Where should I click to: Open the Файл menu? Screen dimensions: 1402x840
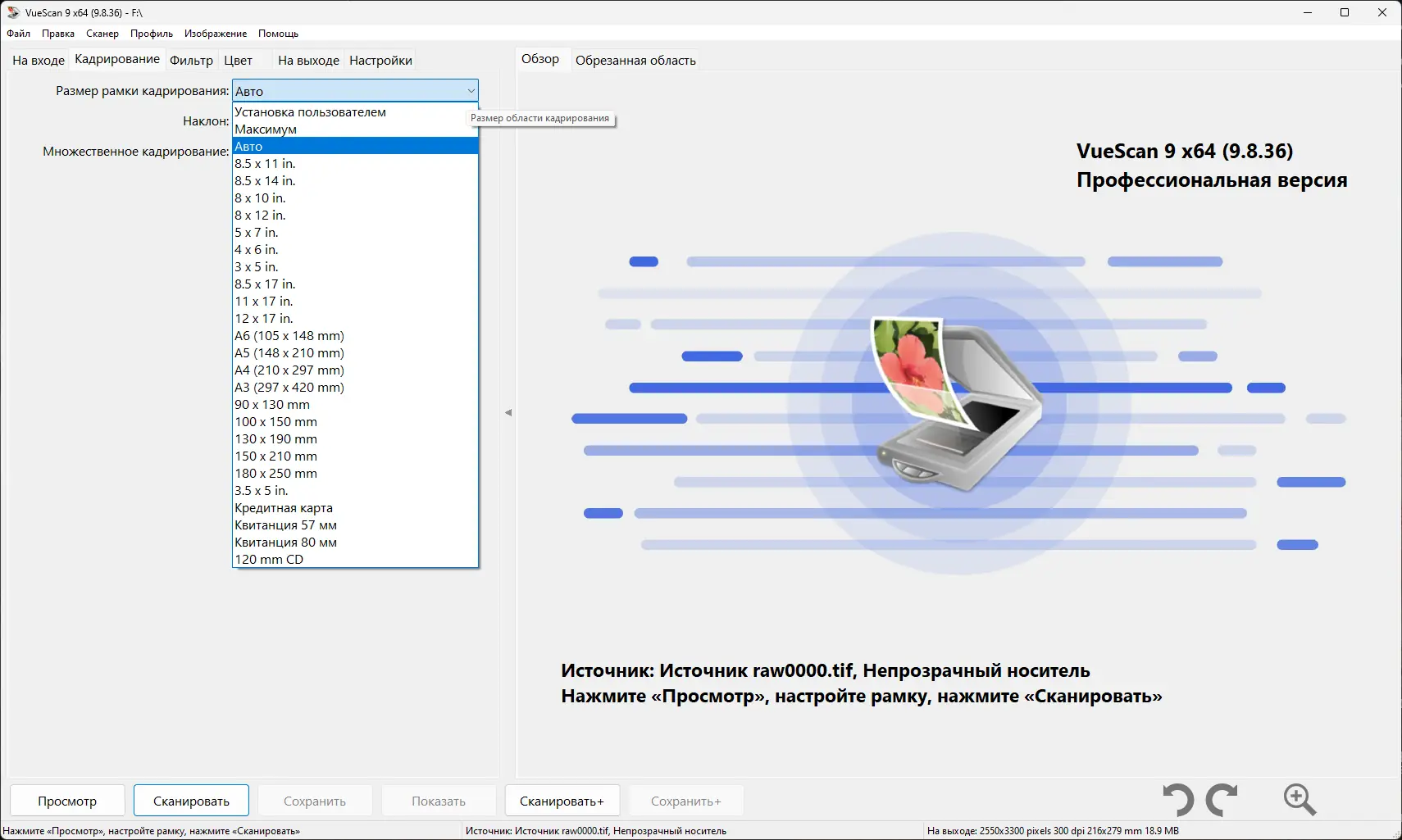tap(19, 34)
